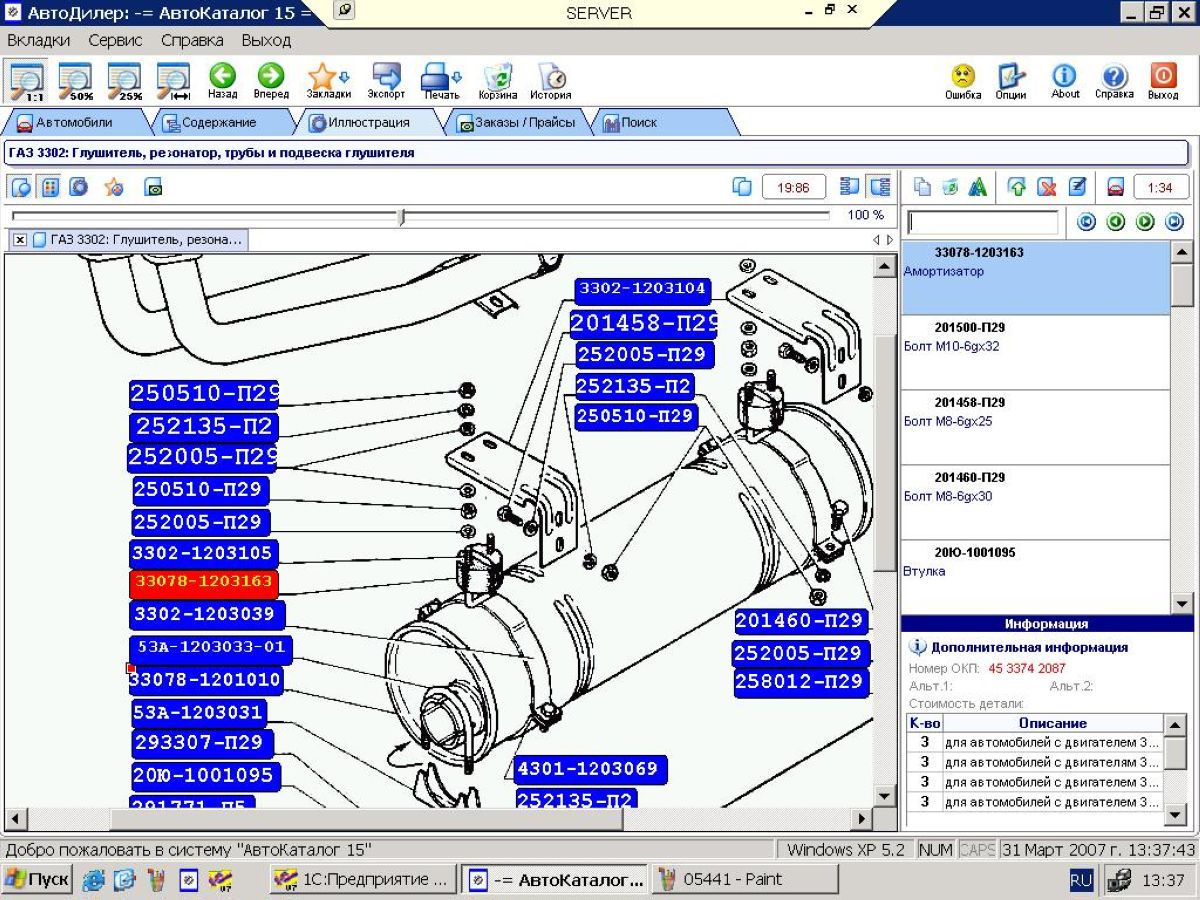This screenshot has height=900, width=1200.
Task: Toggle the first list layout button
Action: [850, 187]
